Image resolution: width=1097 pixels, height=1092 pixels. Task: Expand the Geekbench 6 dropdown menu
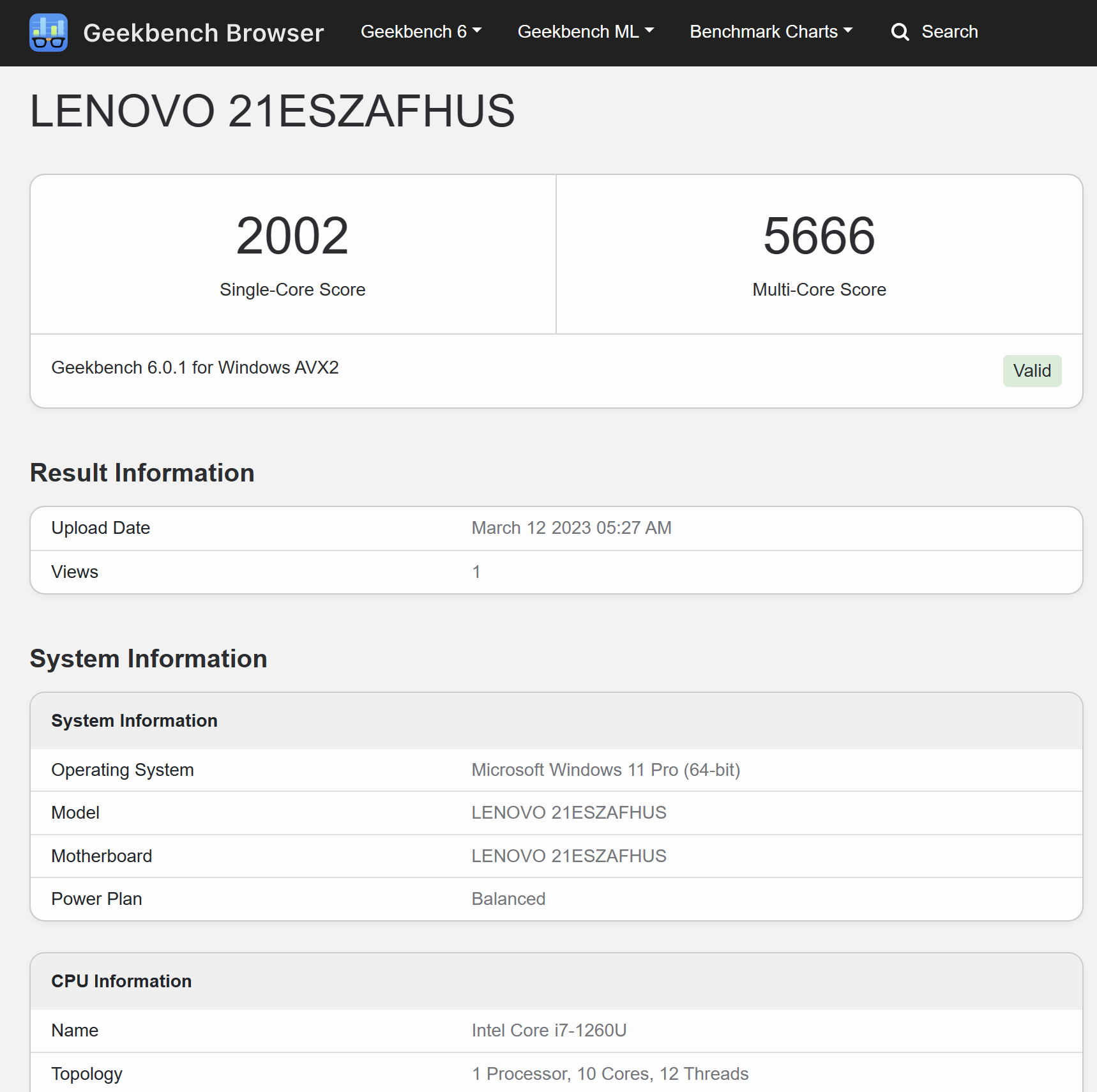(x=421, y=31)
